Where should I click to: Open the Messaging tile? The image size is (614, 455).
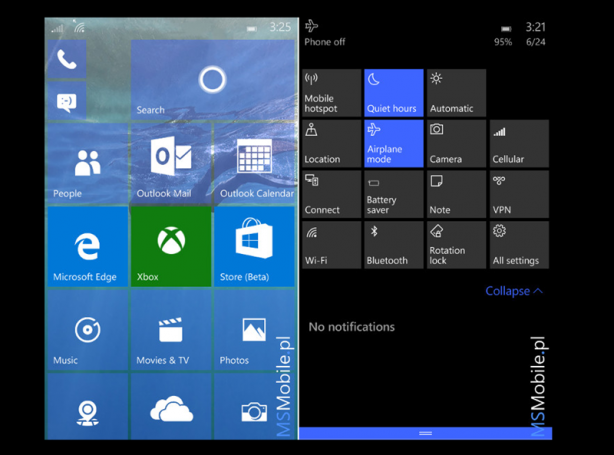pyautogui.click(x=67, y=101)
